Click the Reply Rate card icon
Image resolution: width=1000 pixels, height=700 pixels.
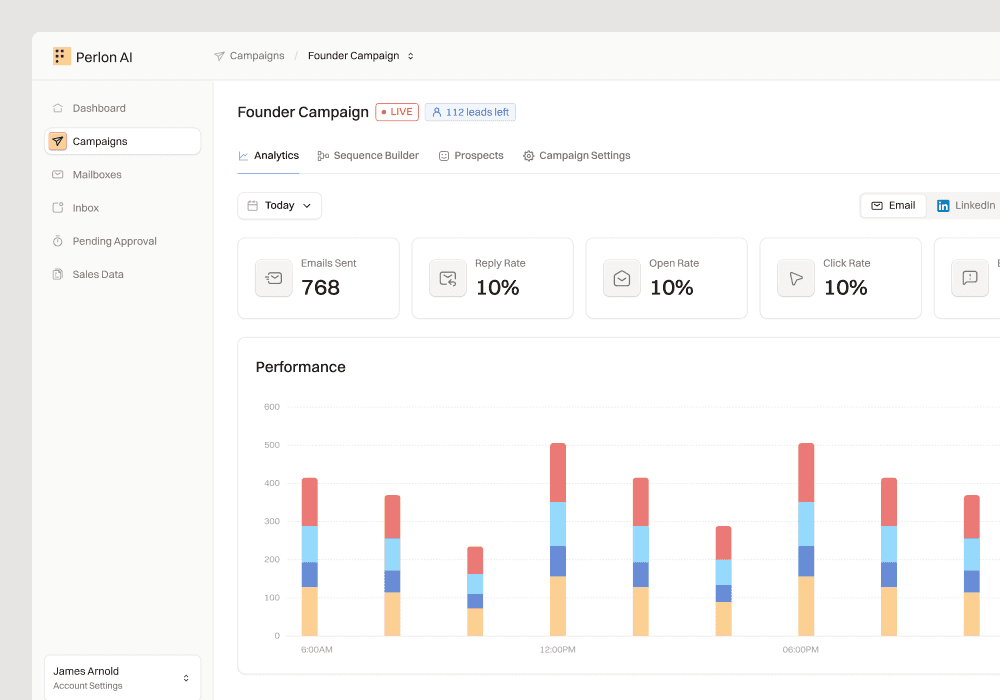tap(448, 278)
